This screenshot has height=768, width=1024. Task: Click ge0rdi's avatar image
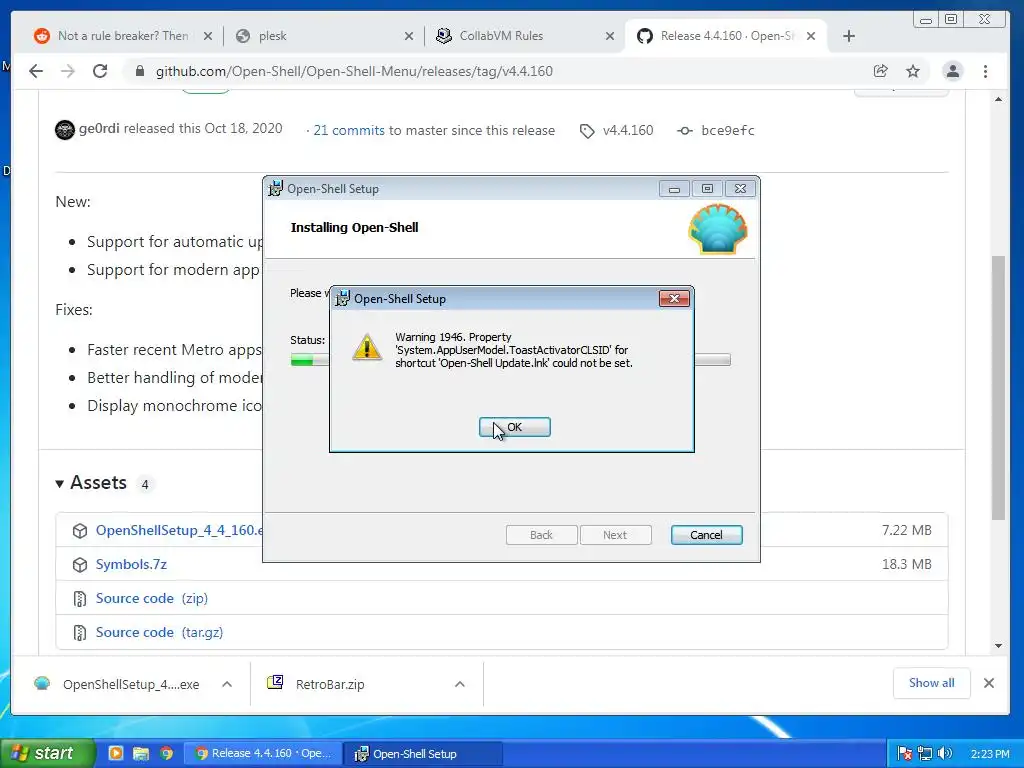point(65,130)
